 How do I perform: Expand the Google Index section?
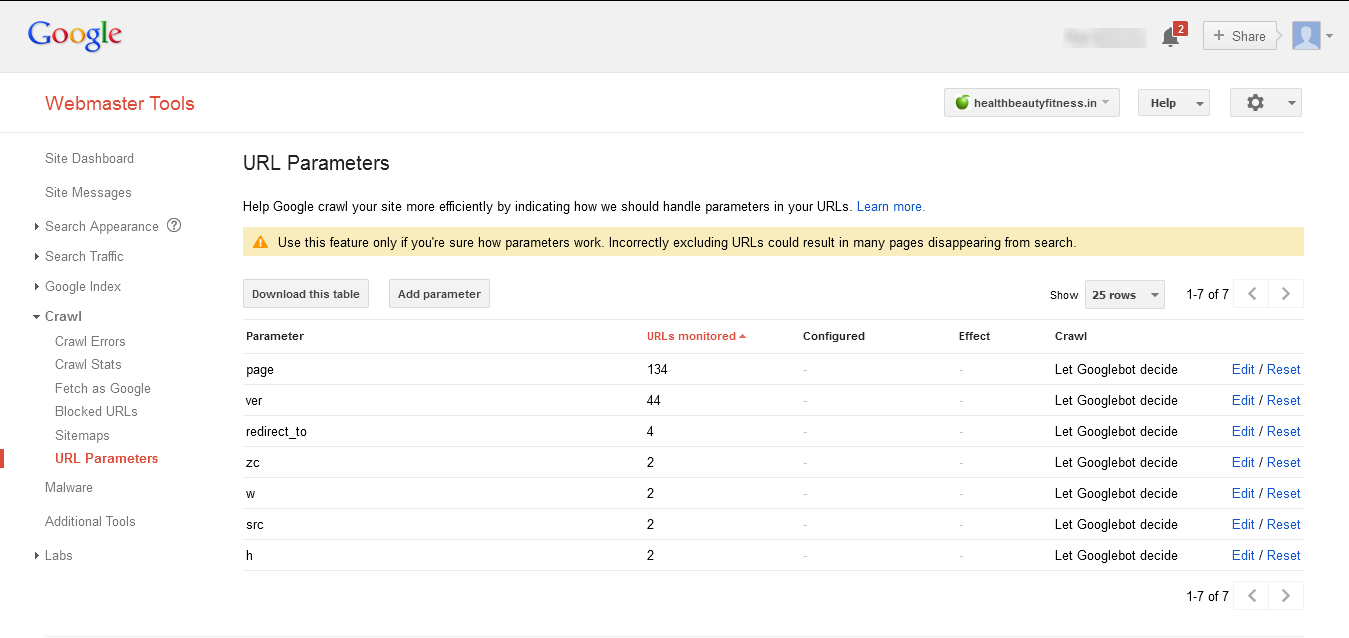(82, 286)
